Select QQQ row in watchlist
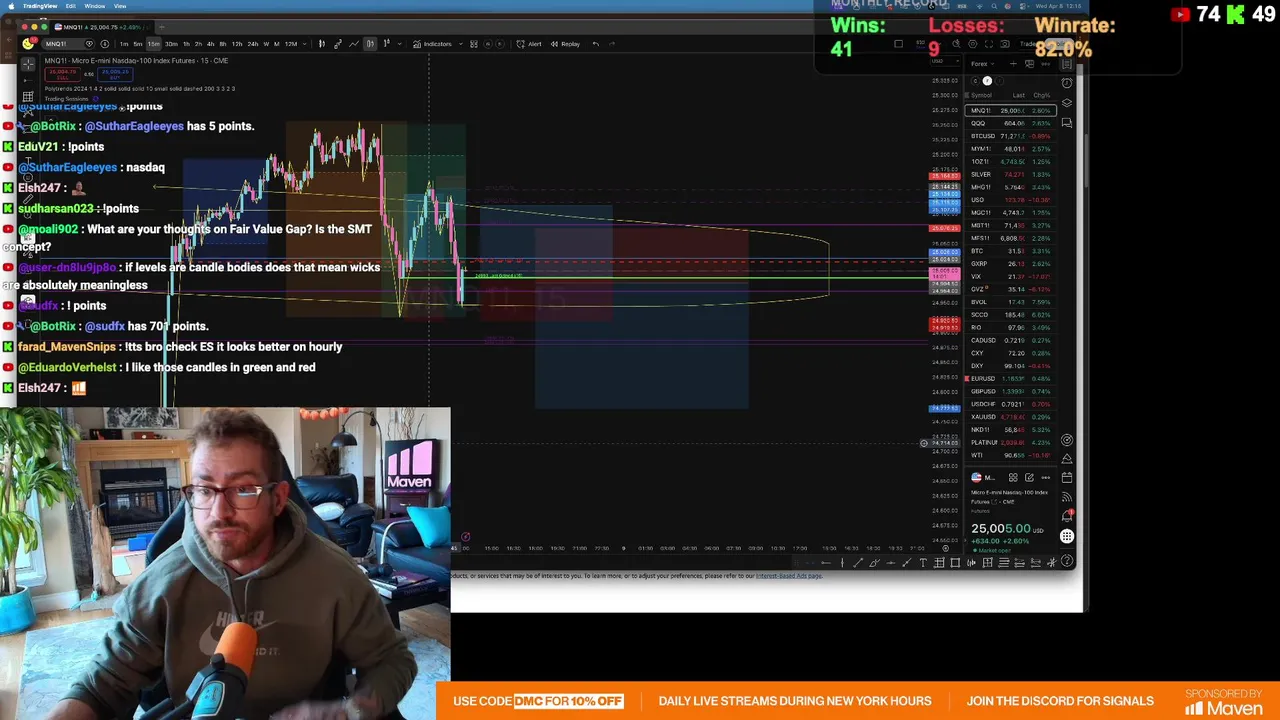Image resolution: width=1280 pixels, height=720 pixels. coord(1011,123)
